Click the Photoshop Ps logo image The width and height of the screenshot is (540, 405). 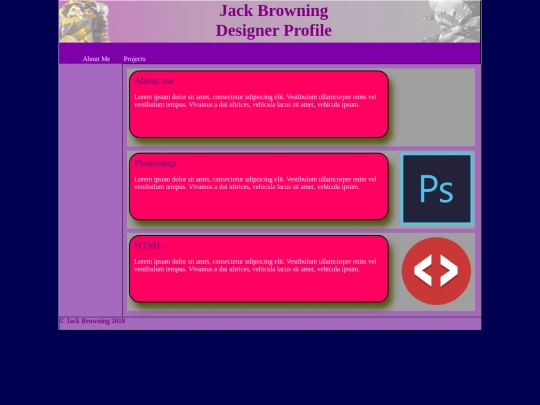437,189
